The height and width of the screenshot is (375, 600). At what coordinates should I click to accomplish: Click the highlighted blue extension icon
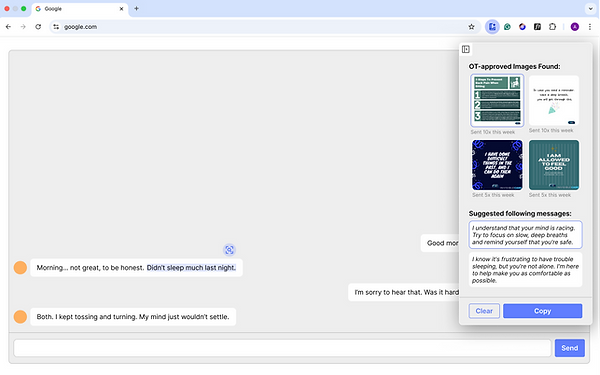[492, 27]
